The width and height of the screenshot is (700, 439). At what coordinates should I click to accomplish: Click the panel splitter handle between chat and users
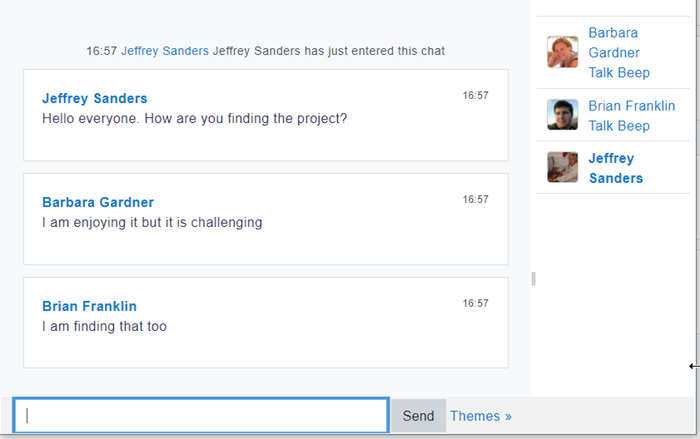coord(533,279)
